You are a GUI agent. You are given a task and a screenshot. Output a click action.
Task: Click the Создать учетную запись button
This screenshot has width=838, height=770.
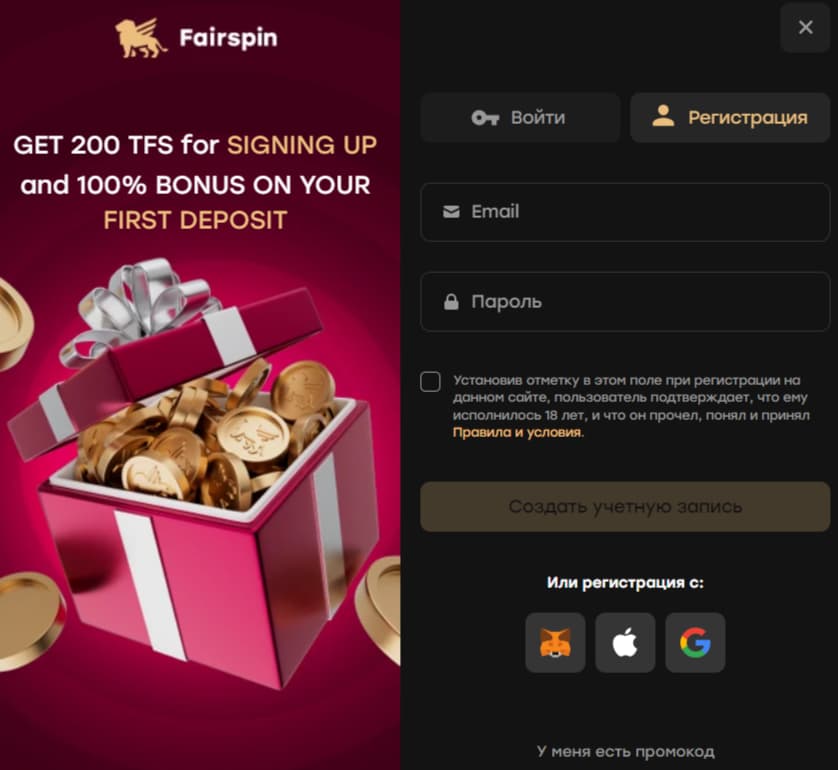click(625, 507)
